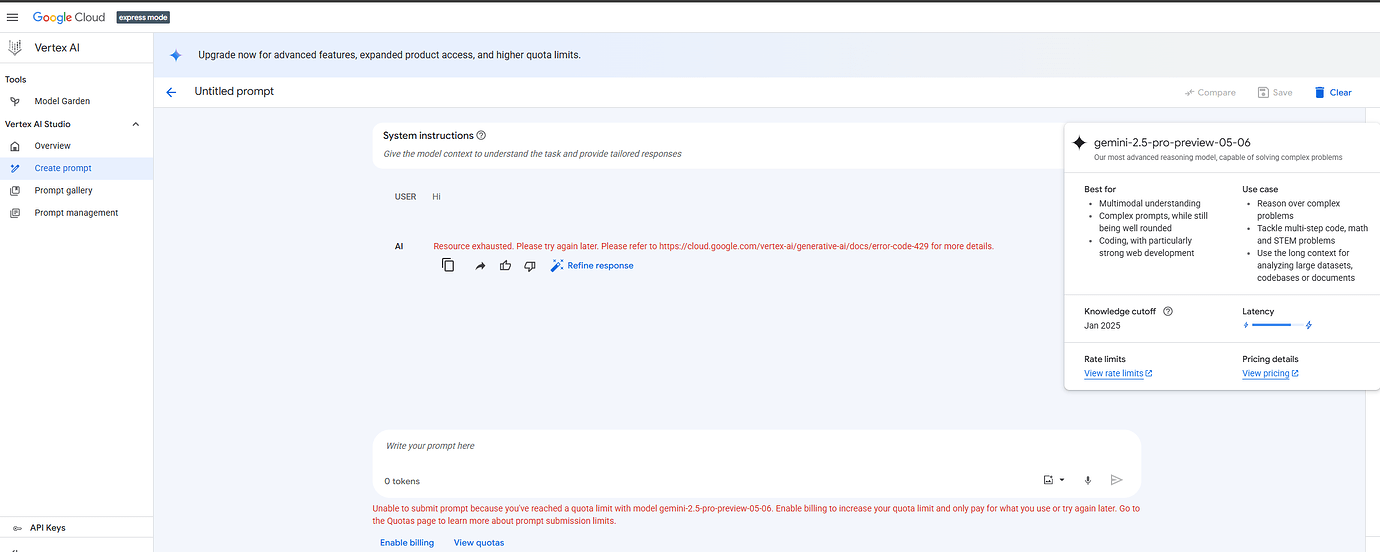This screenshot has height=552, width=1380.
Task: Open API Keys in the sidebar
Action: pyautogui.click(x=47, y=528)
